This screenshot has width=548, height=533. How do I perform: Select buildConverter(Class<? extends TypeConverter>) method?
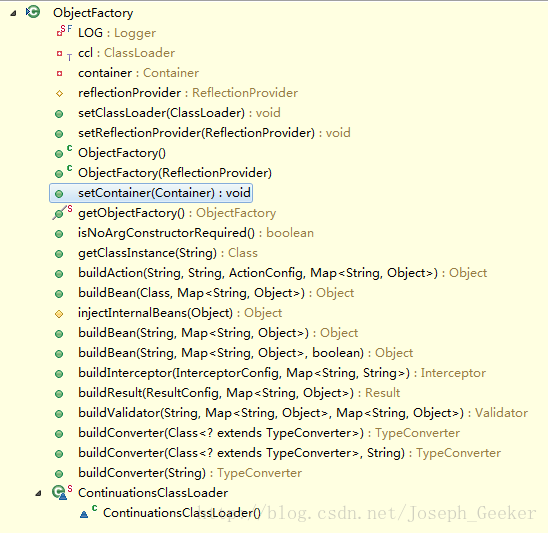pyautogui.click(x=269, y=433)
